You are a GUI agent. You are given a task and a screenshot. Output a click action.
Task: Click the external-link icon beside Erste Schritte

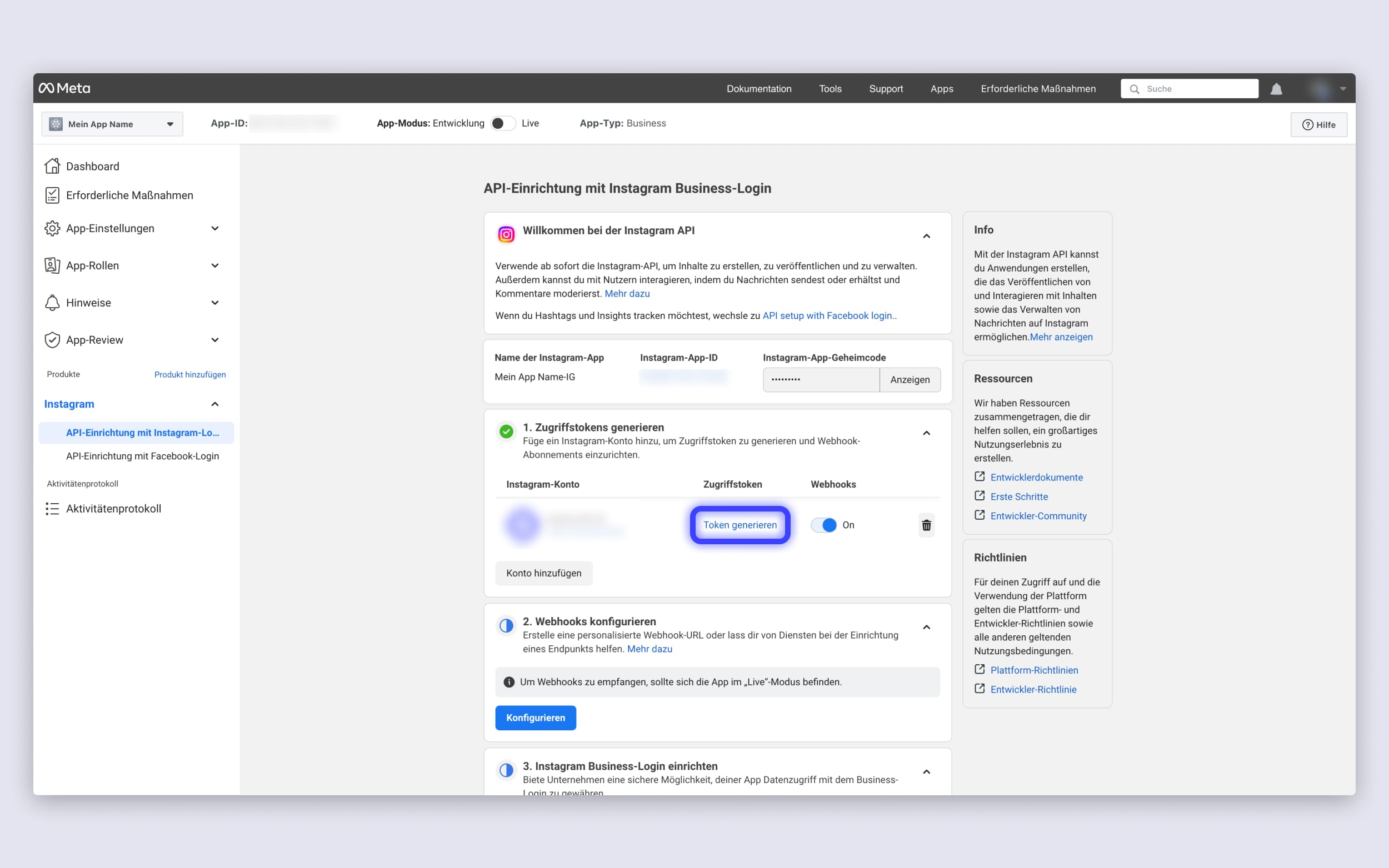tap(980, 495)
